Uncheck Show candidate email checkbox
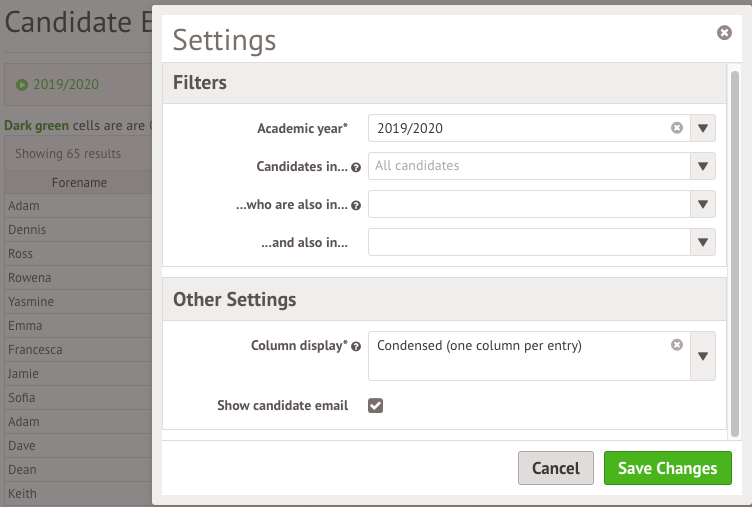This screenshot has height=507, width=752. pyautogui.click(x=376, y=405)
